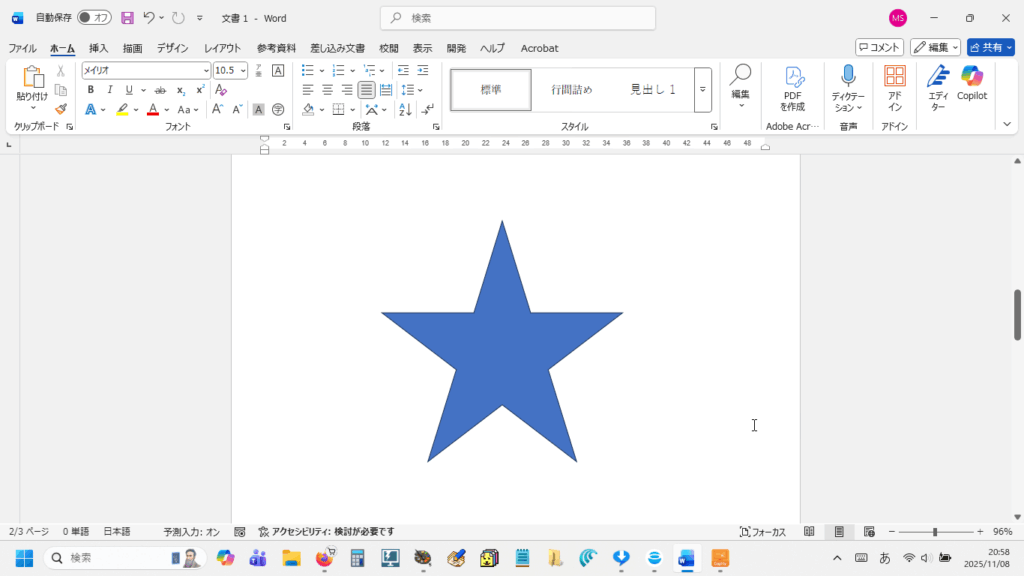Click the Clear All Formatting icon

pos(222,90)
